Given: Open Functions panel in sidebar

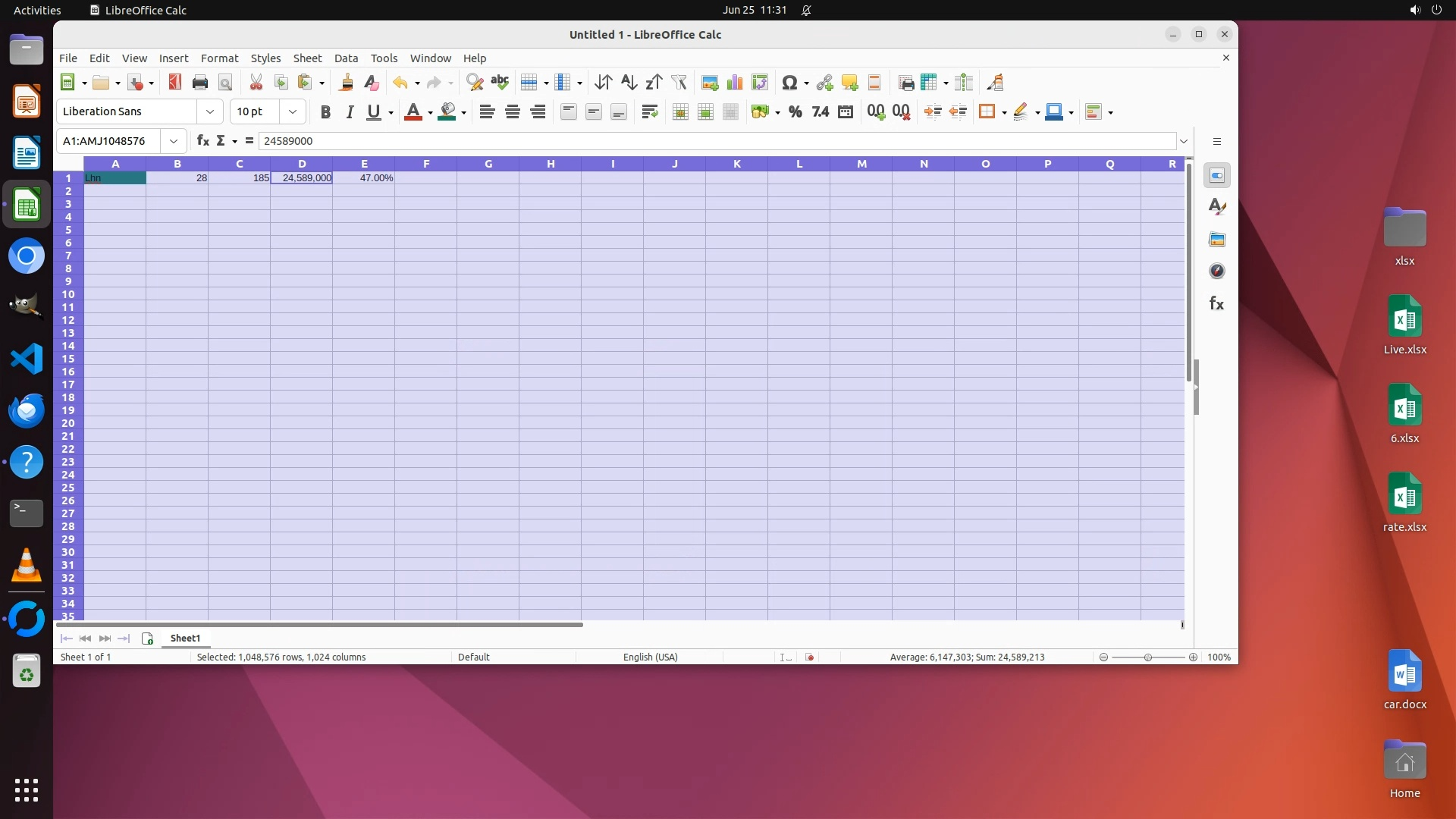Looking at the screenshot, I should tap(1216, 303).
